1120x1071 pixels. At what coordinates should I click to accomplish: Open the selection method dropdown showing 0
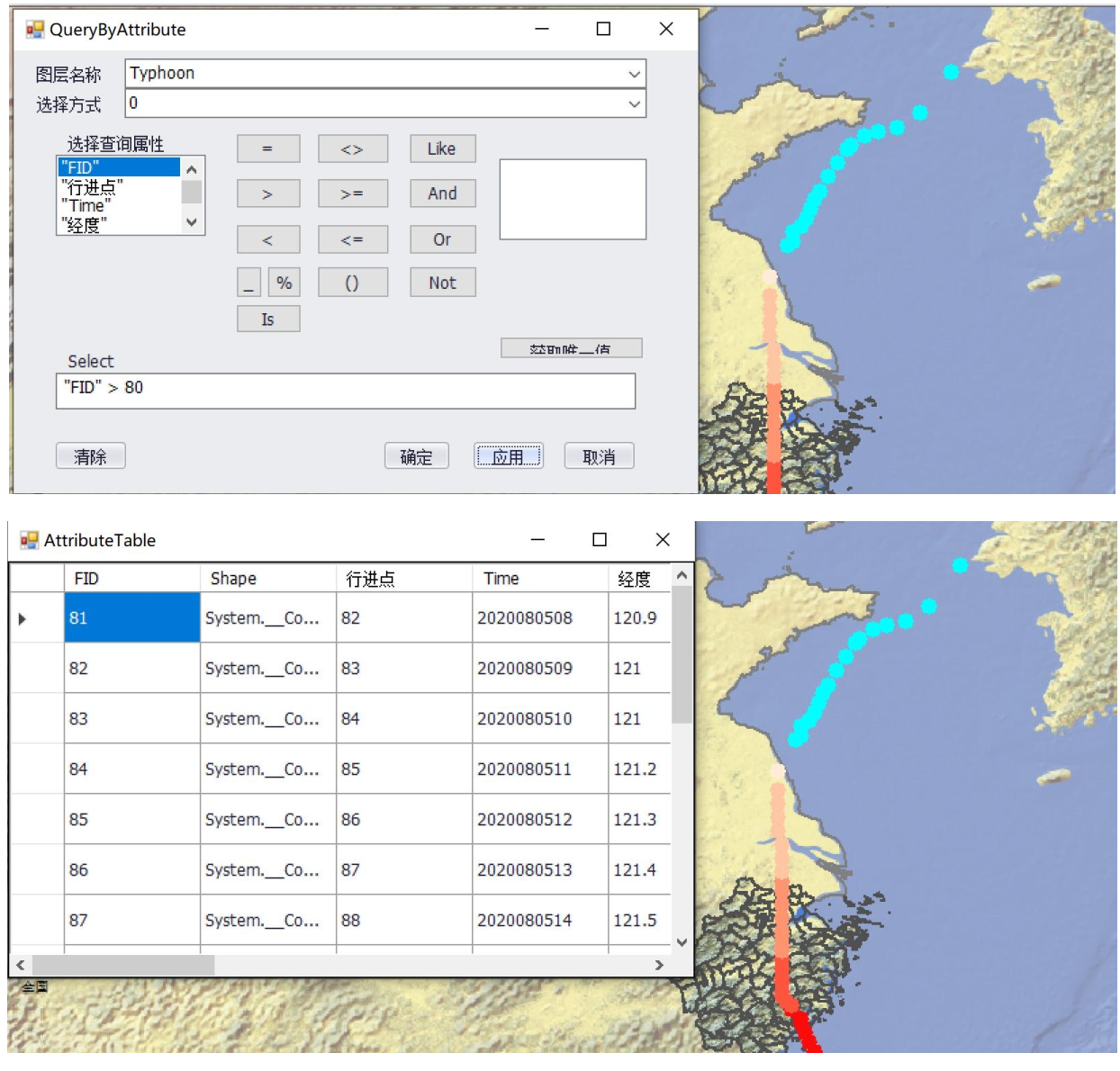[635, 103]
